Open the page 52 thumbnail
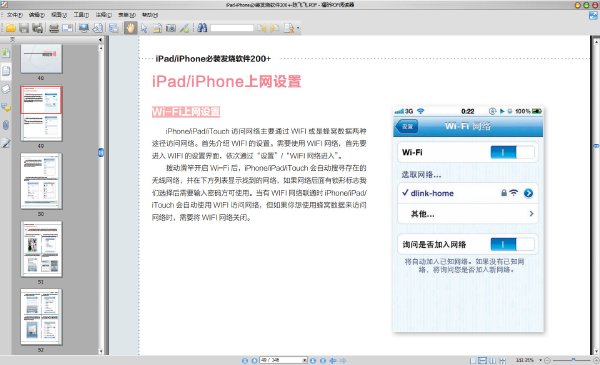The height and width of the screenshot is (365, 600). tap(41, 317)
